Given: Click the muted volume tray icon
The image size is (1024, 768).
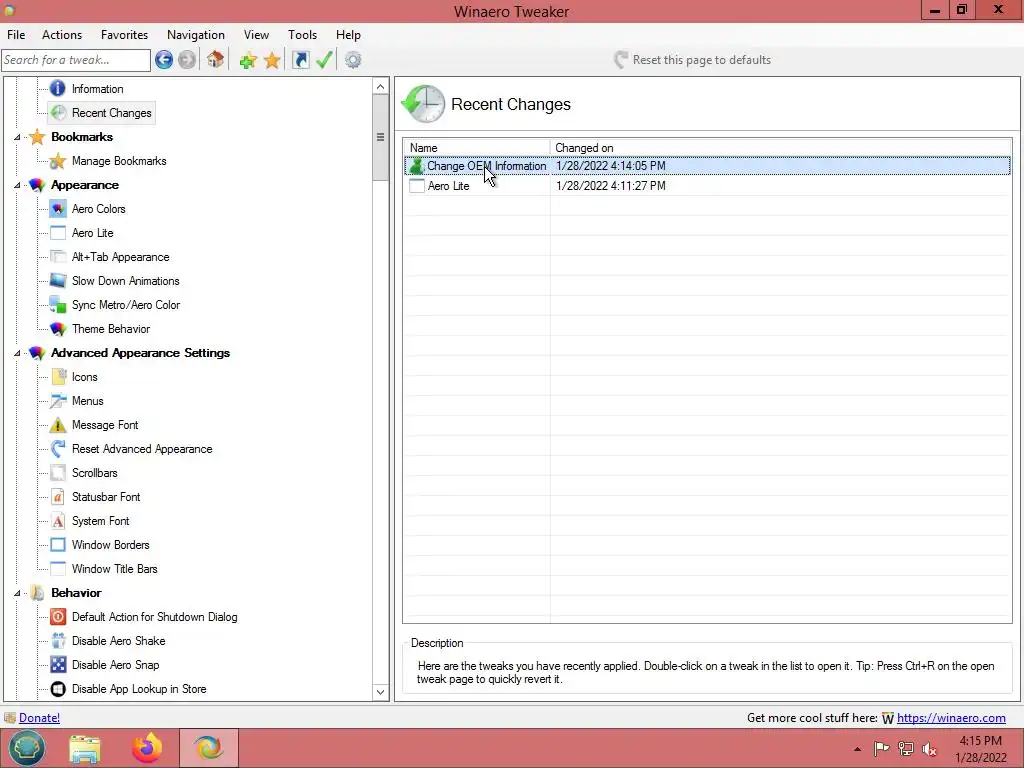Looking at the screenshot, I should point(929,749).
